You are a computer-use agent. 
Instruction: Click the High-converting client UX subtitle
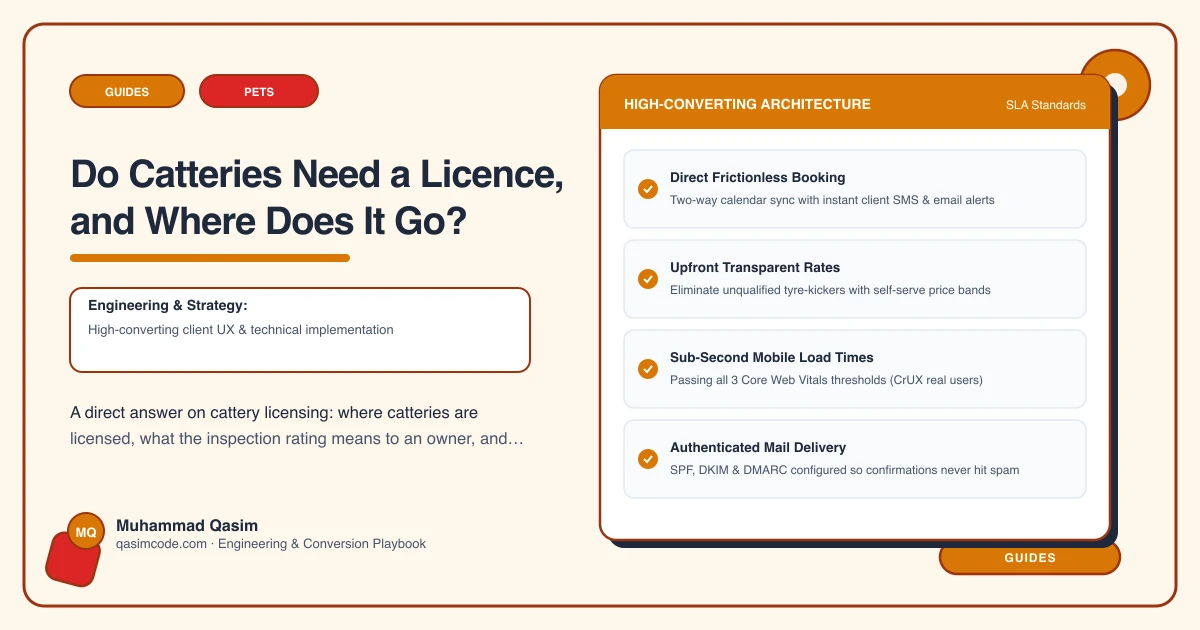coord(241,329)
